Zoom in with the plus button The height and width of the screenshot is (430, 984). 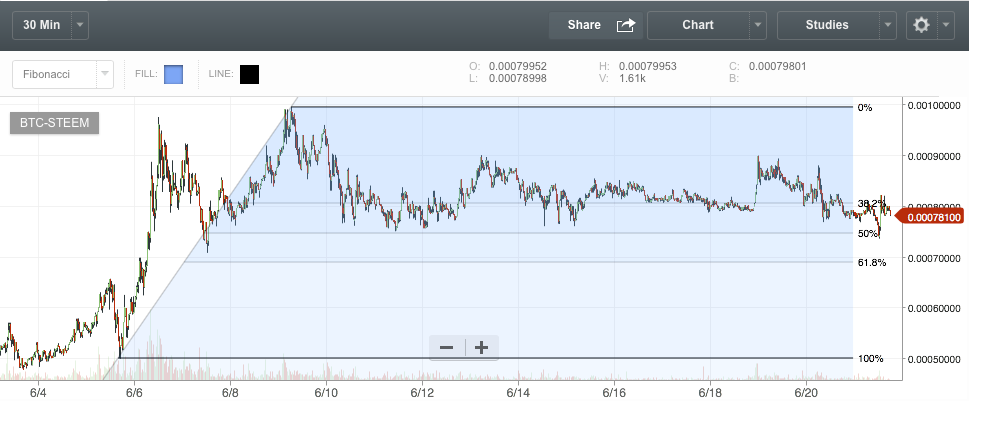point(481,348)
